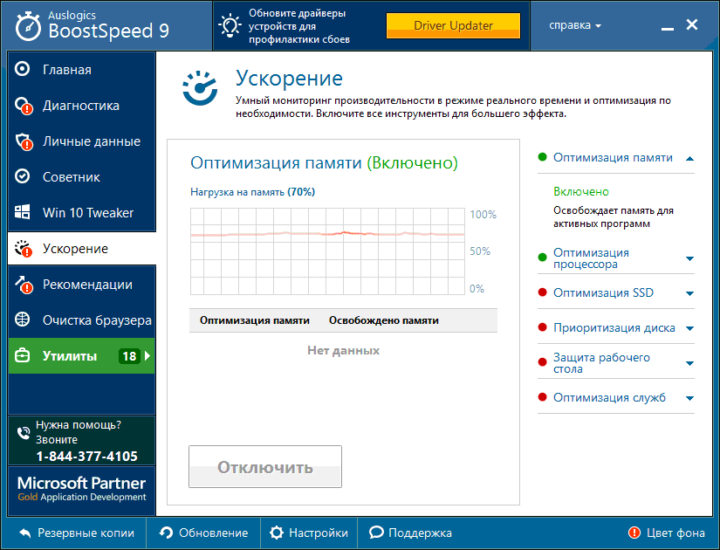720x550 pixels.
Task: Click the Личные данные shield icon
Action: point(23,142)
